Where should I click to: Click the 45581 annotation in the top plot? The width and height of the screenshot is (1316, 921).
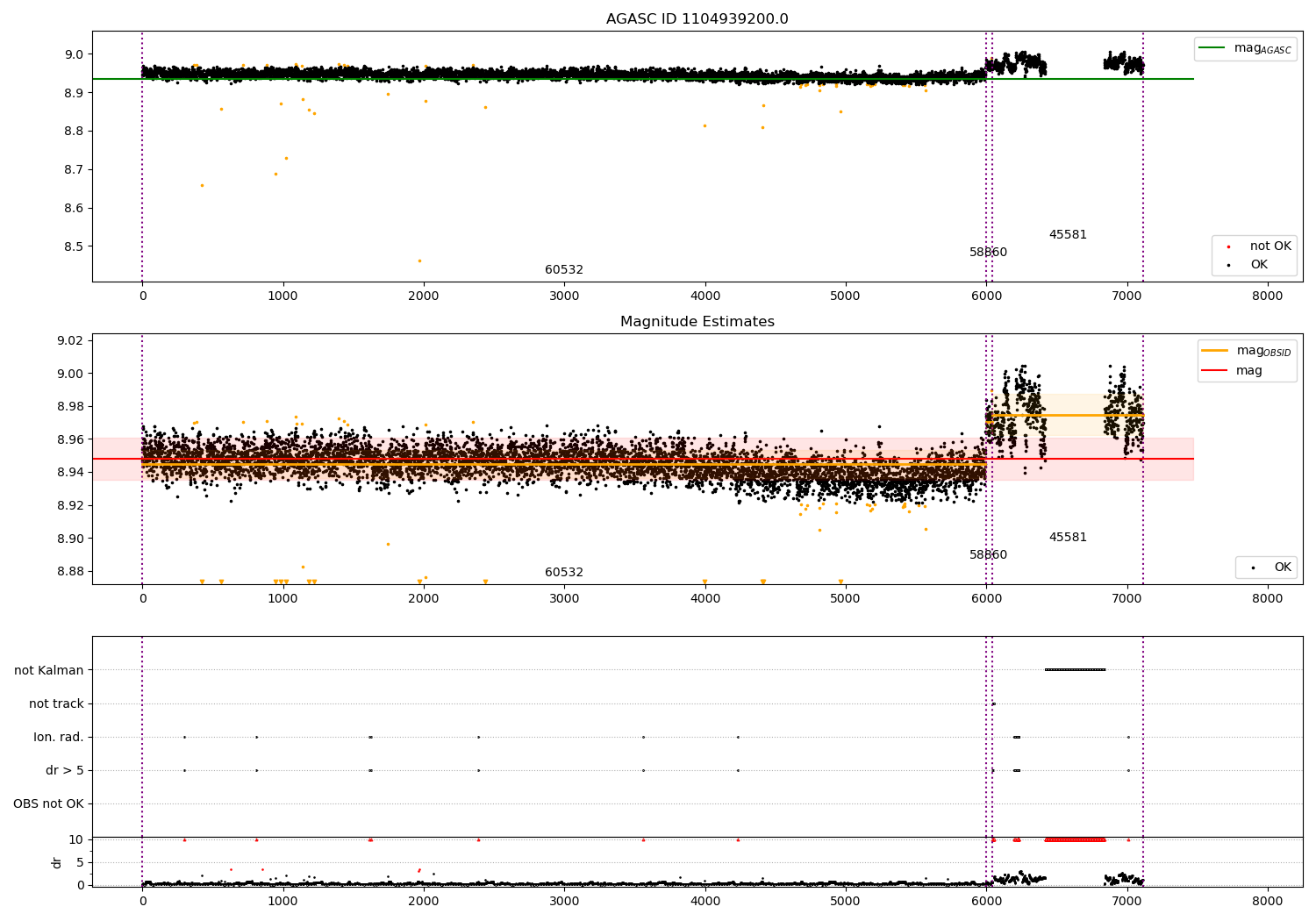1068,235
